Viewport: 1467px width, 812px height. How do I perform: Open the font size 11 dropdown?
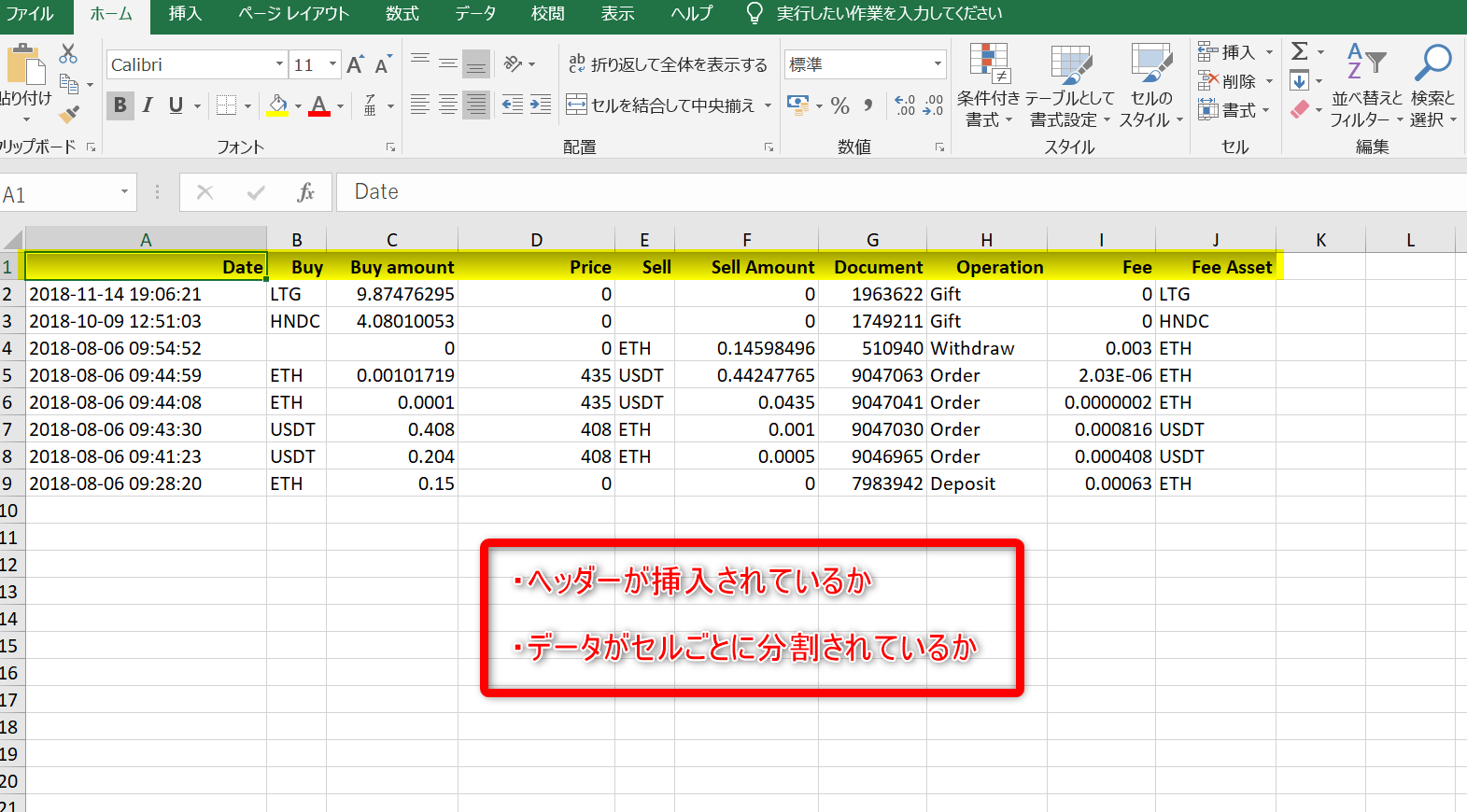332,64
